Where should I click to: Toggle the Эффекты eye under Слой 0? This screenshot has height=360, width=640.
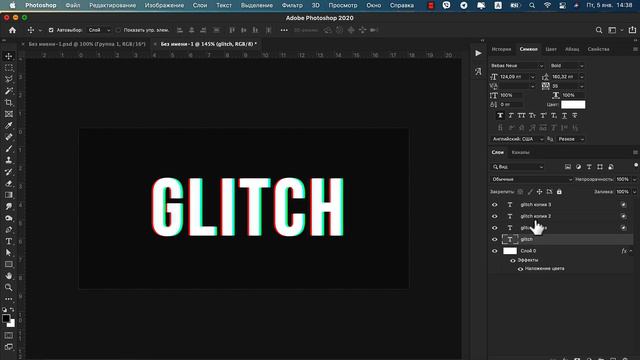pos(513,260)
